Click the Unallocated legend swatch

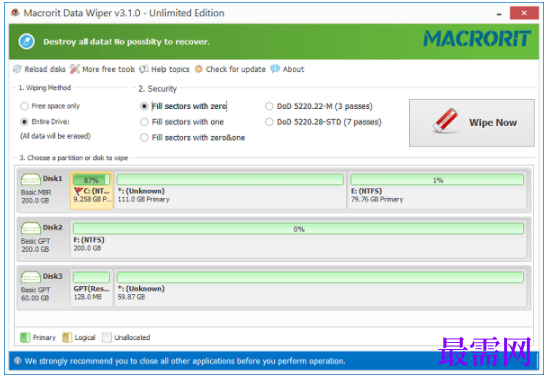tap(107, 337)
